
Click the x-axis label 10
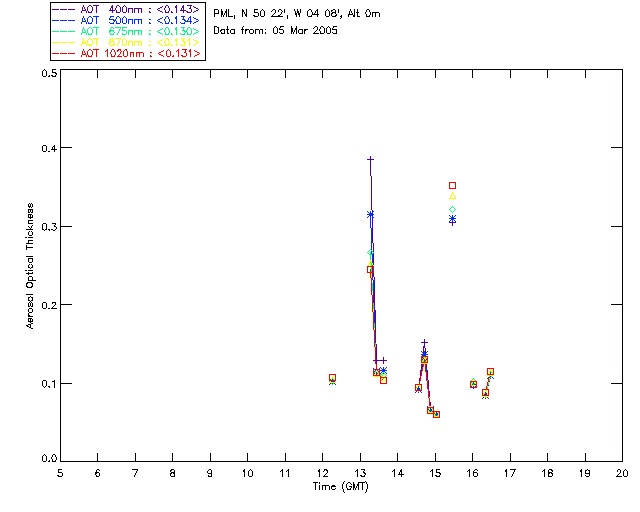pos(247,473)
